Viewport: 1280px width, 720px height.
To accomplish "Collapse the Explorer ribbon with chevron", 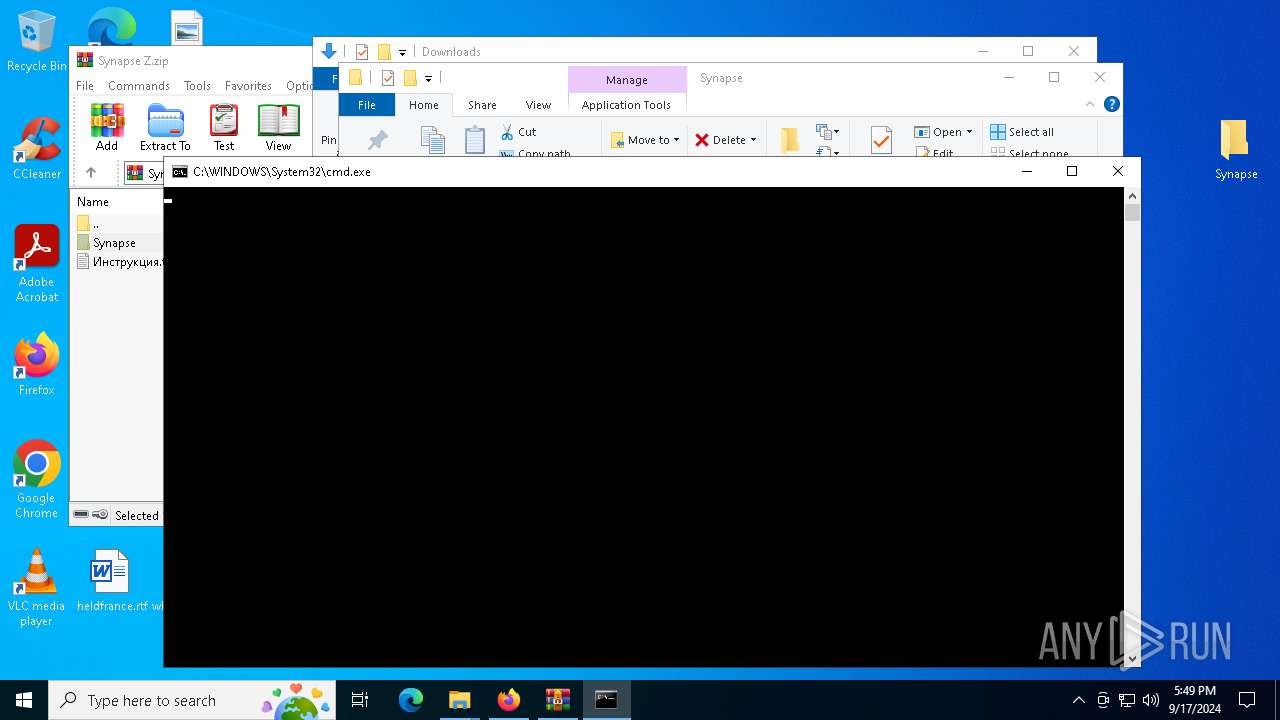I will pyautogui.click(x=1090, y=104).
